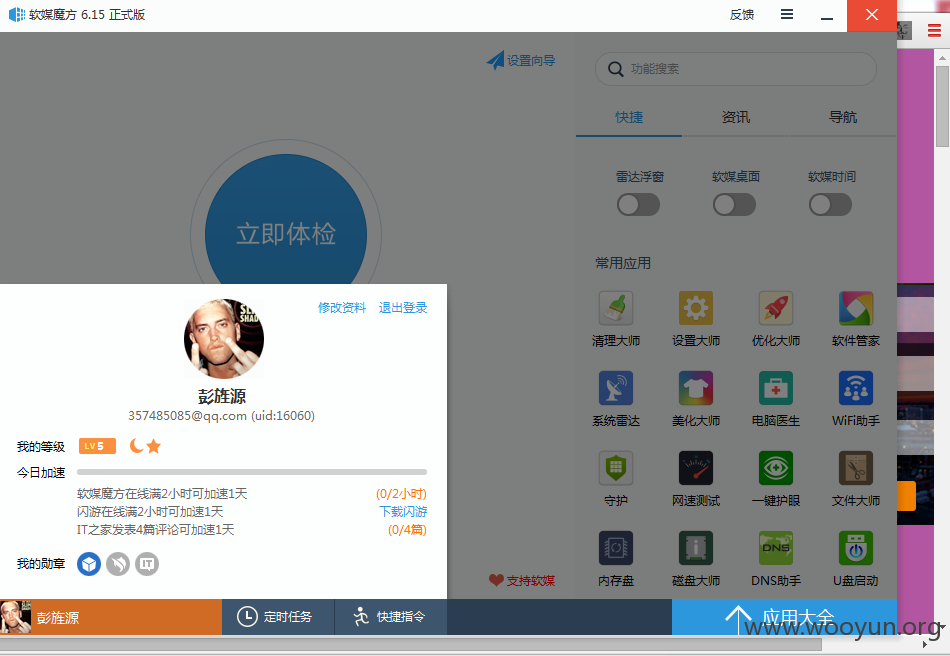The image size is (950, 656).
Task: Click the large profile avatar photo
Action: [x=224, y=339]
